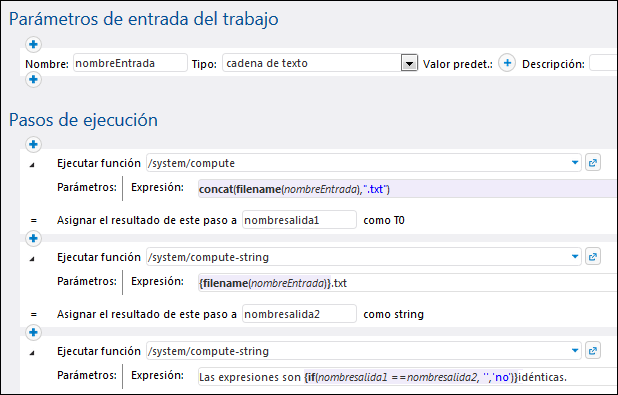
Task: Collapse the /system/compute step triangle
Action: click(32, 165)
